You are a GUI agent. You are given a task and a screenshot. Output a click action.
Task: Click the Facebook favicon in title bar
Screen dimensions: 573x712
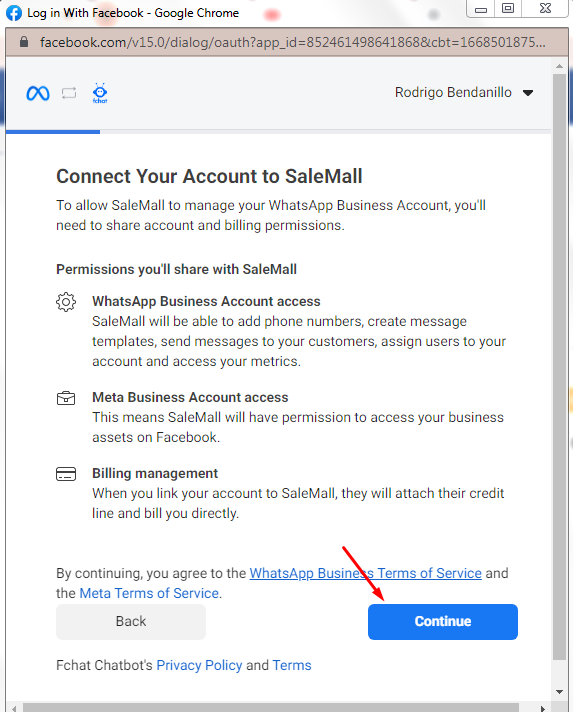(14, 13)
